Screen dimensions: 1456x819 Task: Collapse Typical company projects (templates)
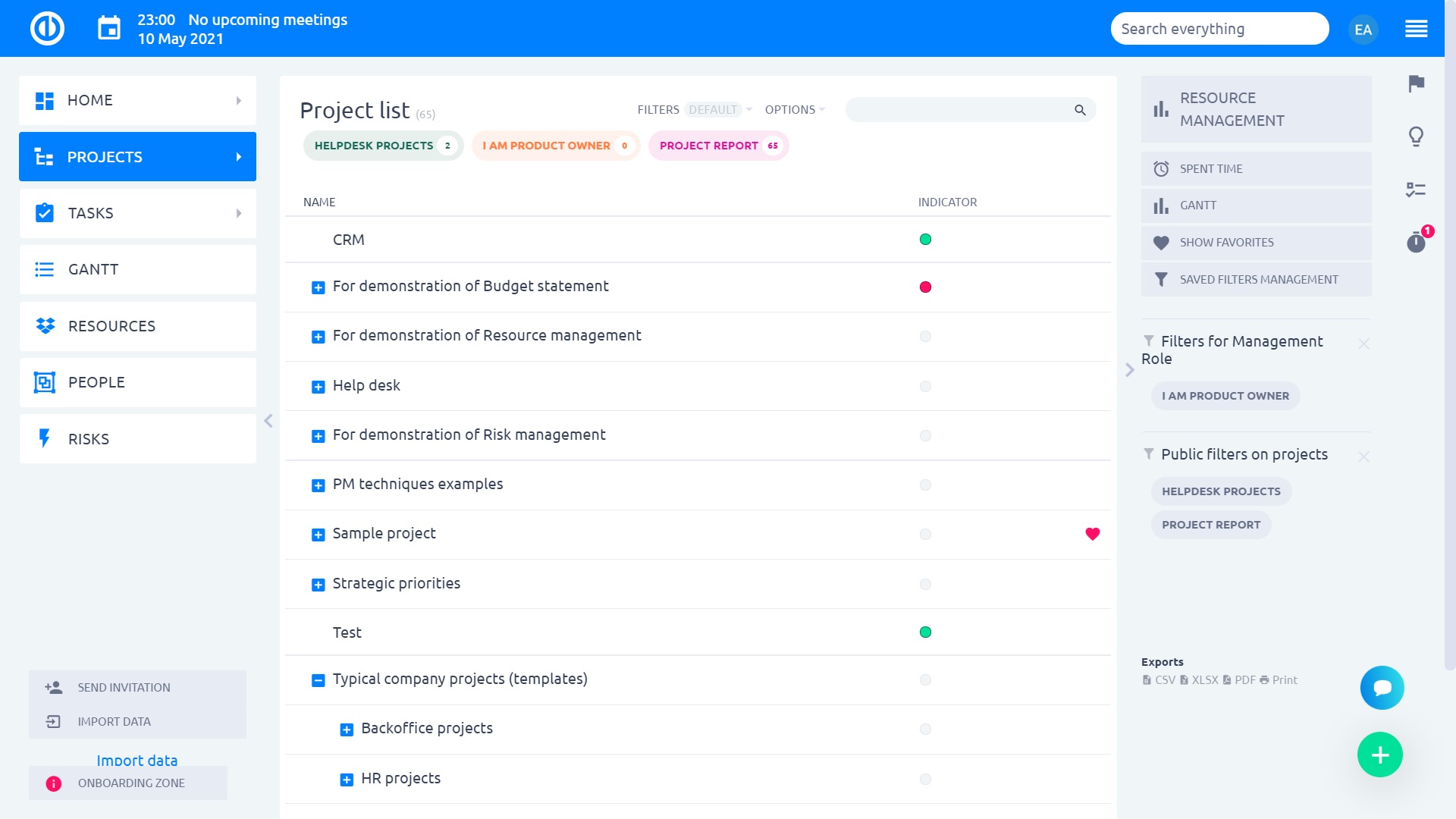click(318, 680)
